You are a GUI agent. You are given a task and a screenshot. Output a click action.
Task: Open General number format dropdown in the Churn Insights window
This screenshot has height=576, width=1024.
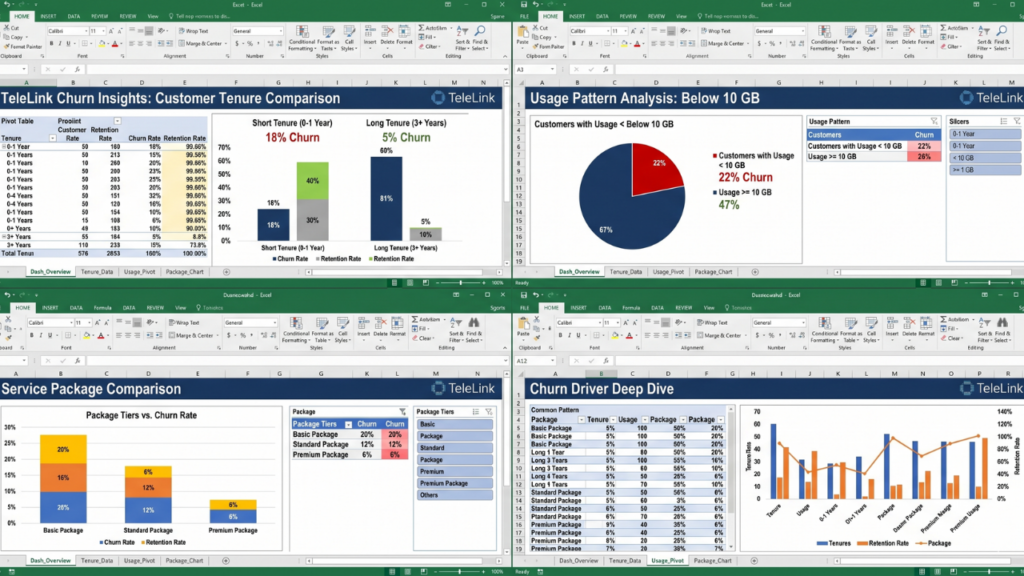(281, 31)
